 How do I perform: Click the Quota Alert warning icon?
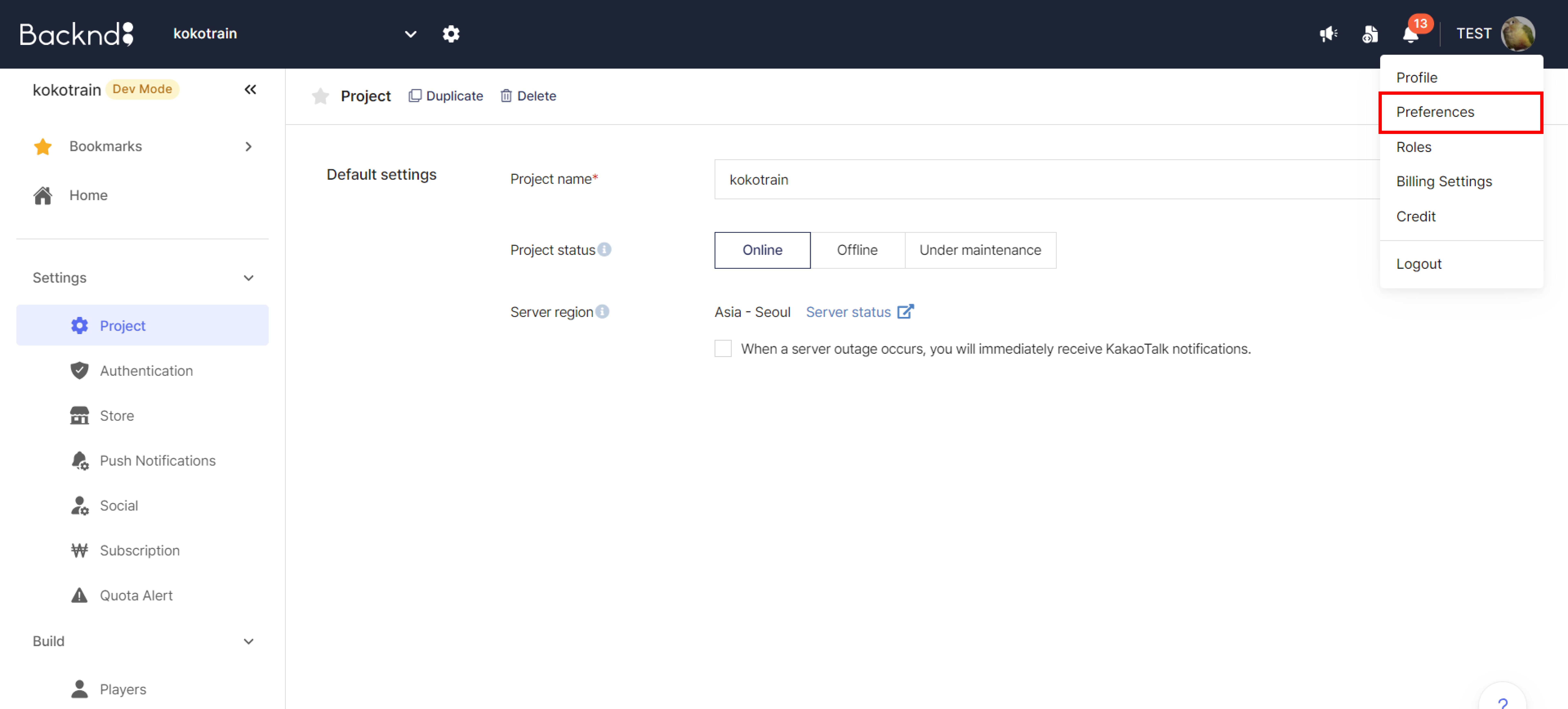pos(79,595)
